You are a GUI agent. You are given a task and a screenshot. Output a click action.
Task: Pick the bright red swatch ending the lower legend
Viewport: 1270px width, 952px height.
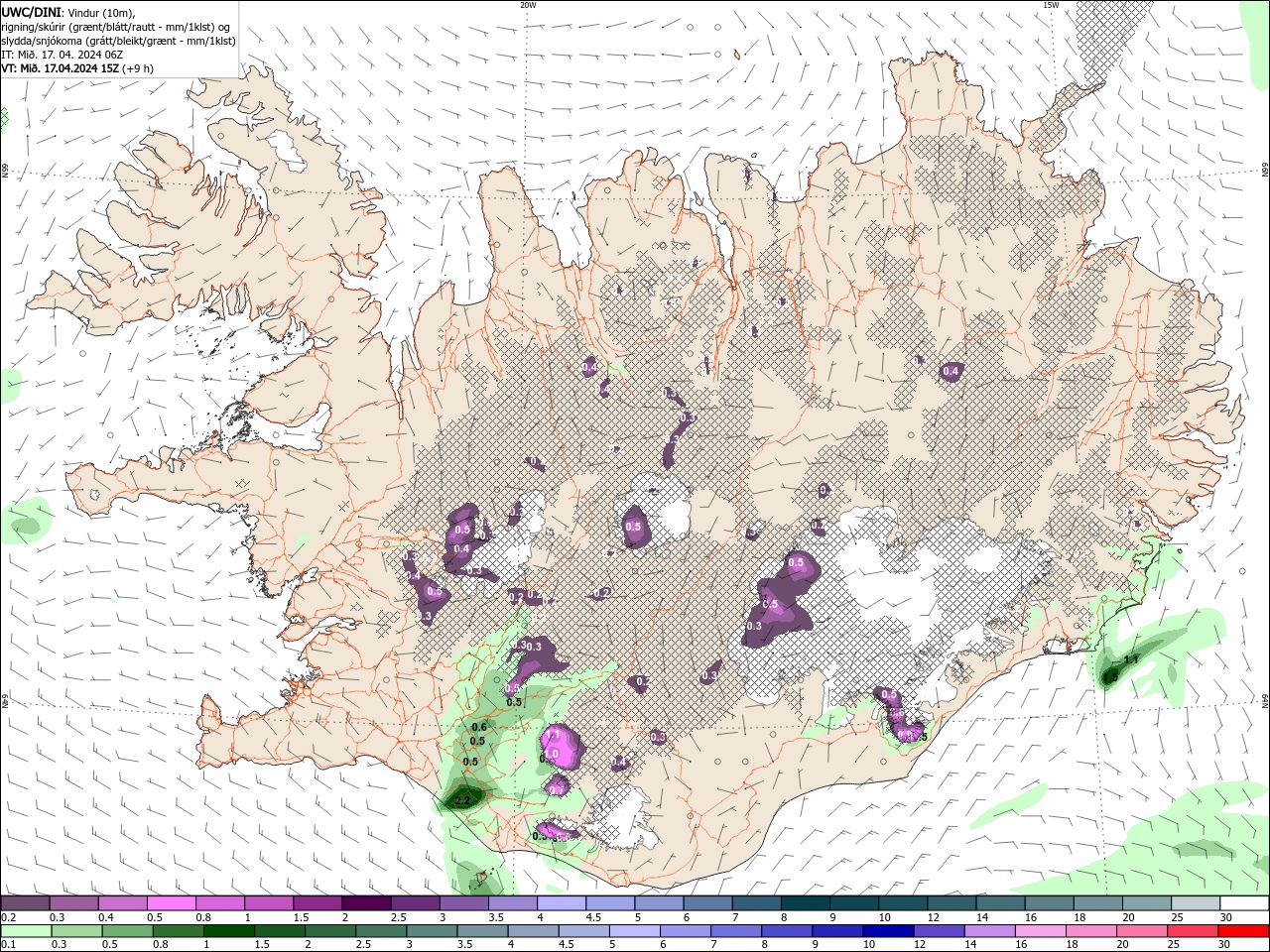(x=1242, y=931)
